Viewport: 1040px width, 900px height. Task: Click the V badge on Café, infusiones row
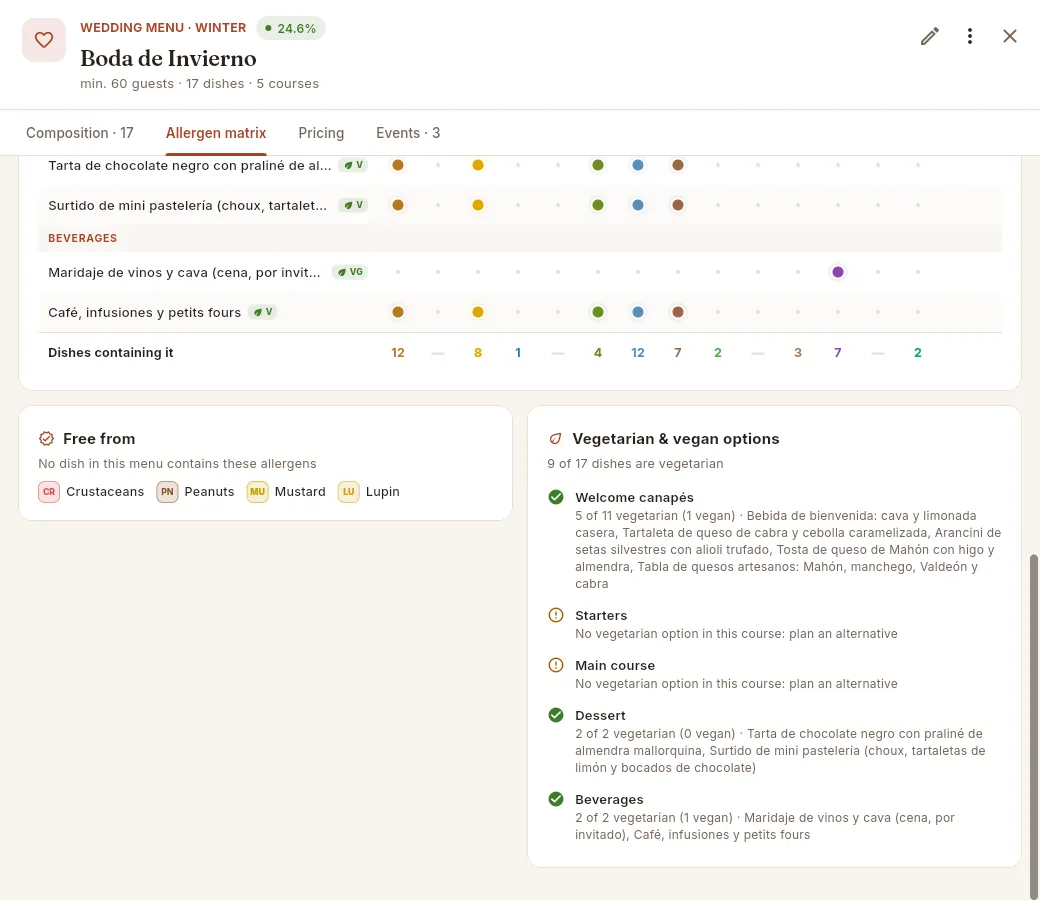[x=262, y=312]
